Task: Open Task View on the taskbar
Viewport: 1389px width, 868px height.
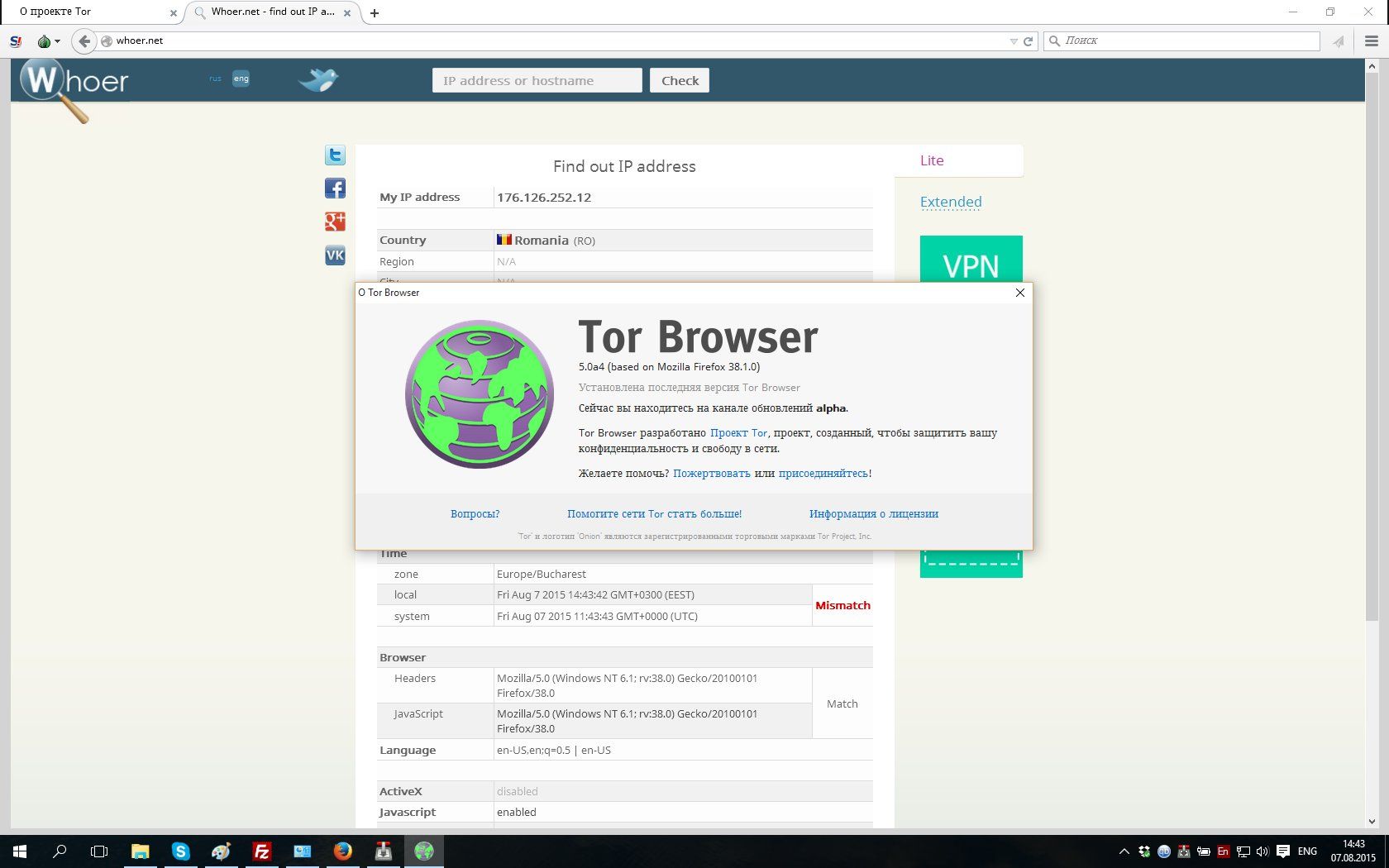Action: pos(99,851)
